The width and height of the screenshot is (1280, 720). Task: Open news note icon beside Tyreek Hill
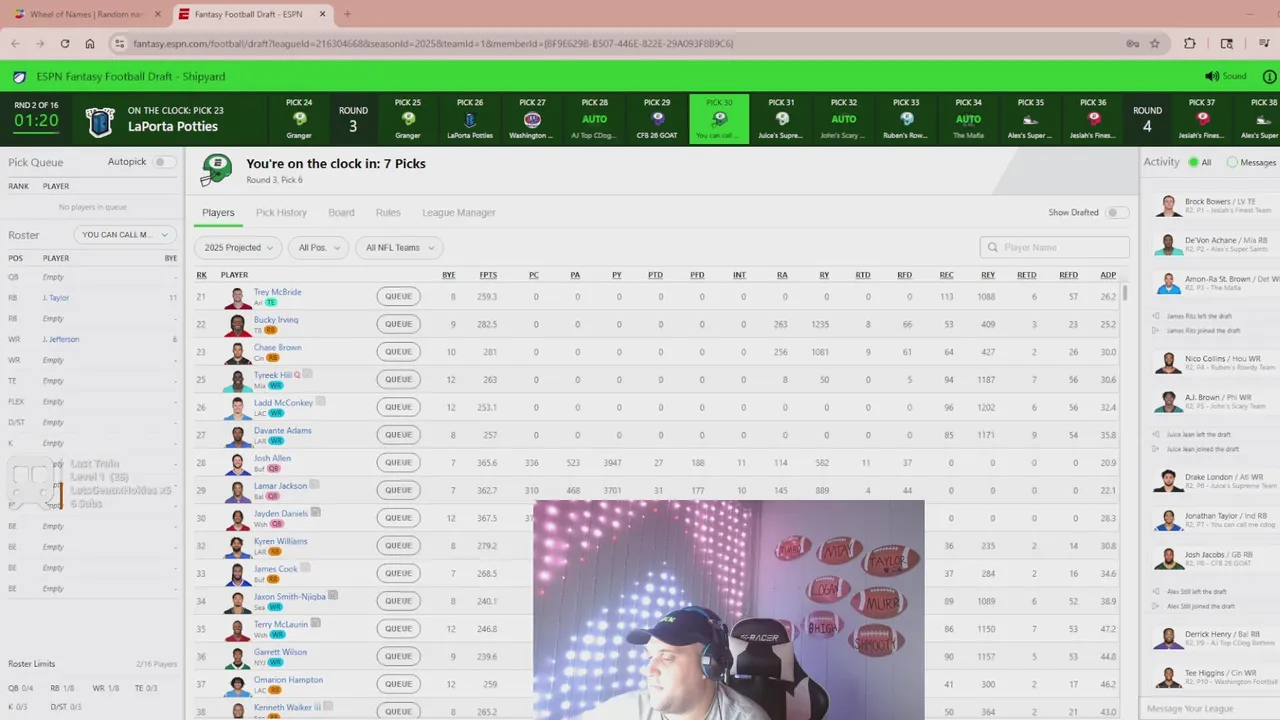coord(308,374)
